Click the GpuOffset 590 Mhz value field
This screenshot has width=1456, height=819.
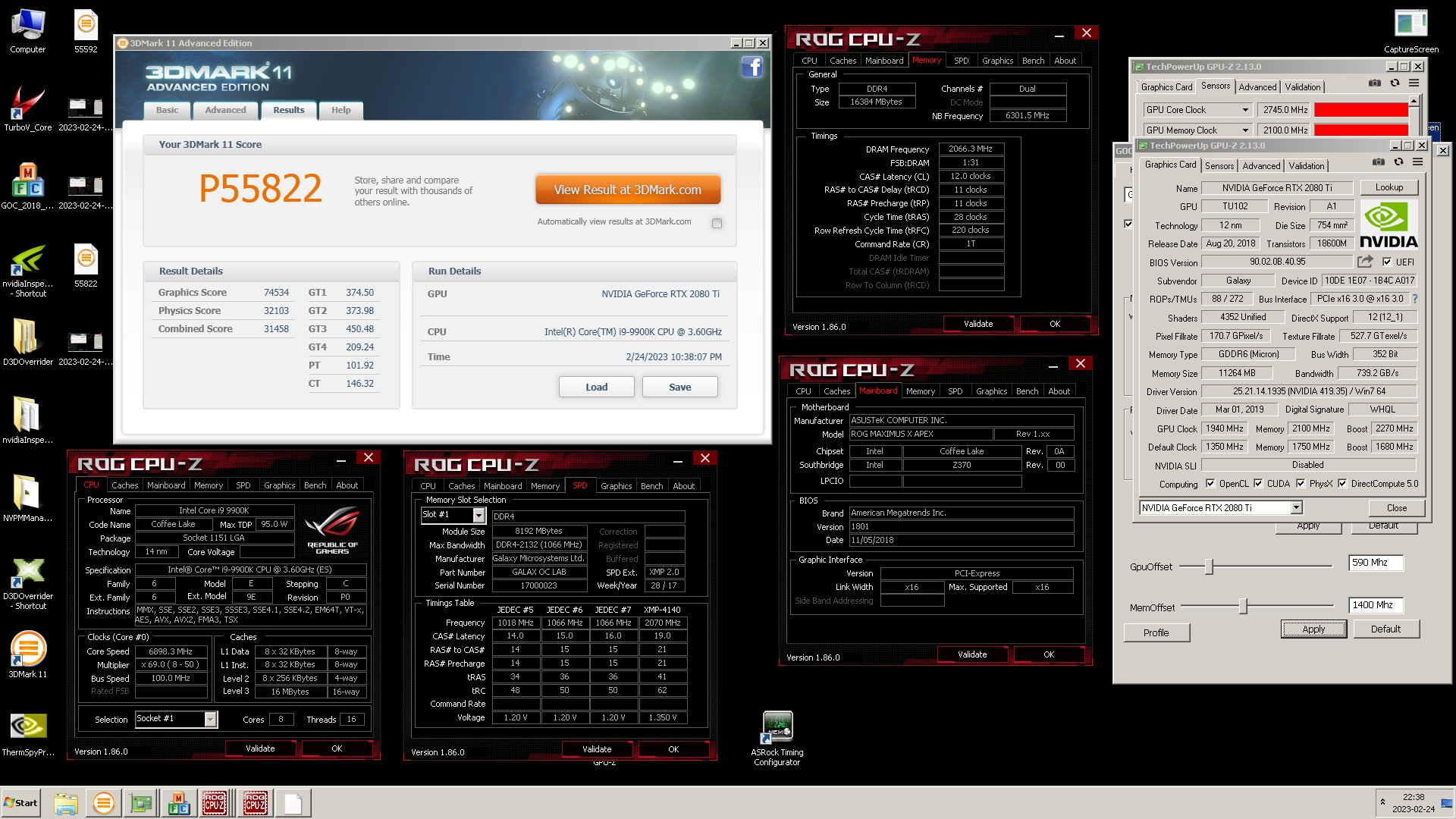tap(1376, 563)
